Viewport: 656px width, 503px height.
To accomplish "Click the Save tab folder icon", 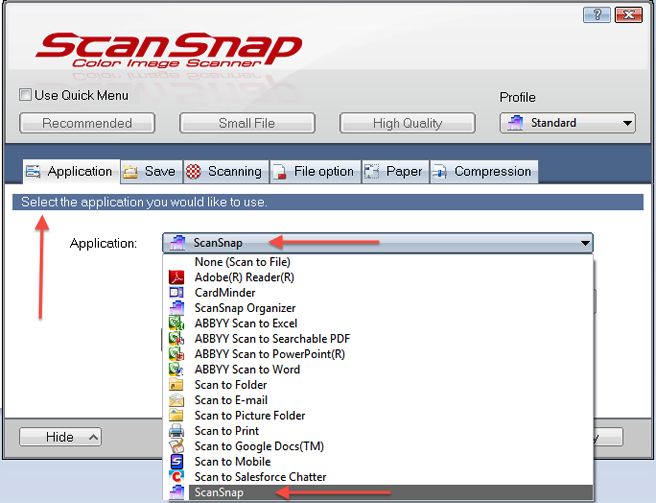I will tap(130, 172).
